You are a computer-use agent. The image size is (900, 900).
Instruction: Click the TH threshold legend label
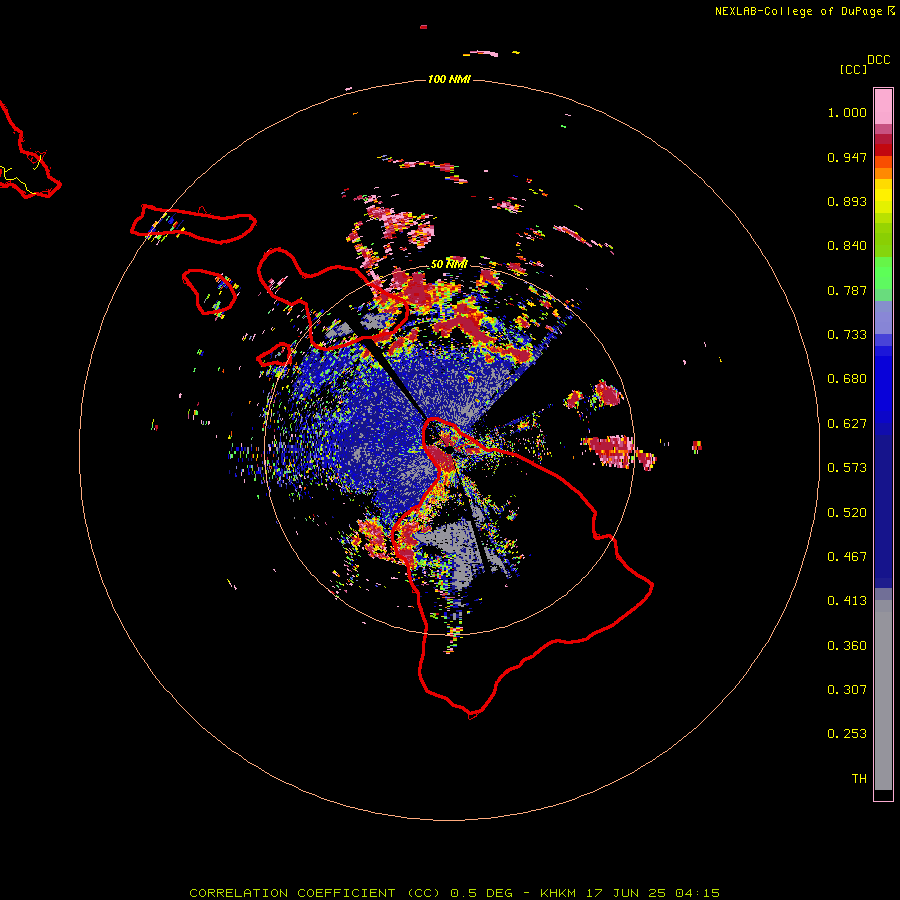tap(859, 779)
